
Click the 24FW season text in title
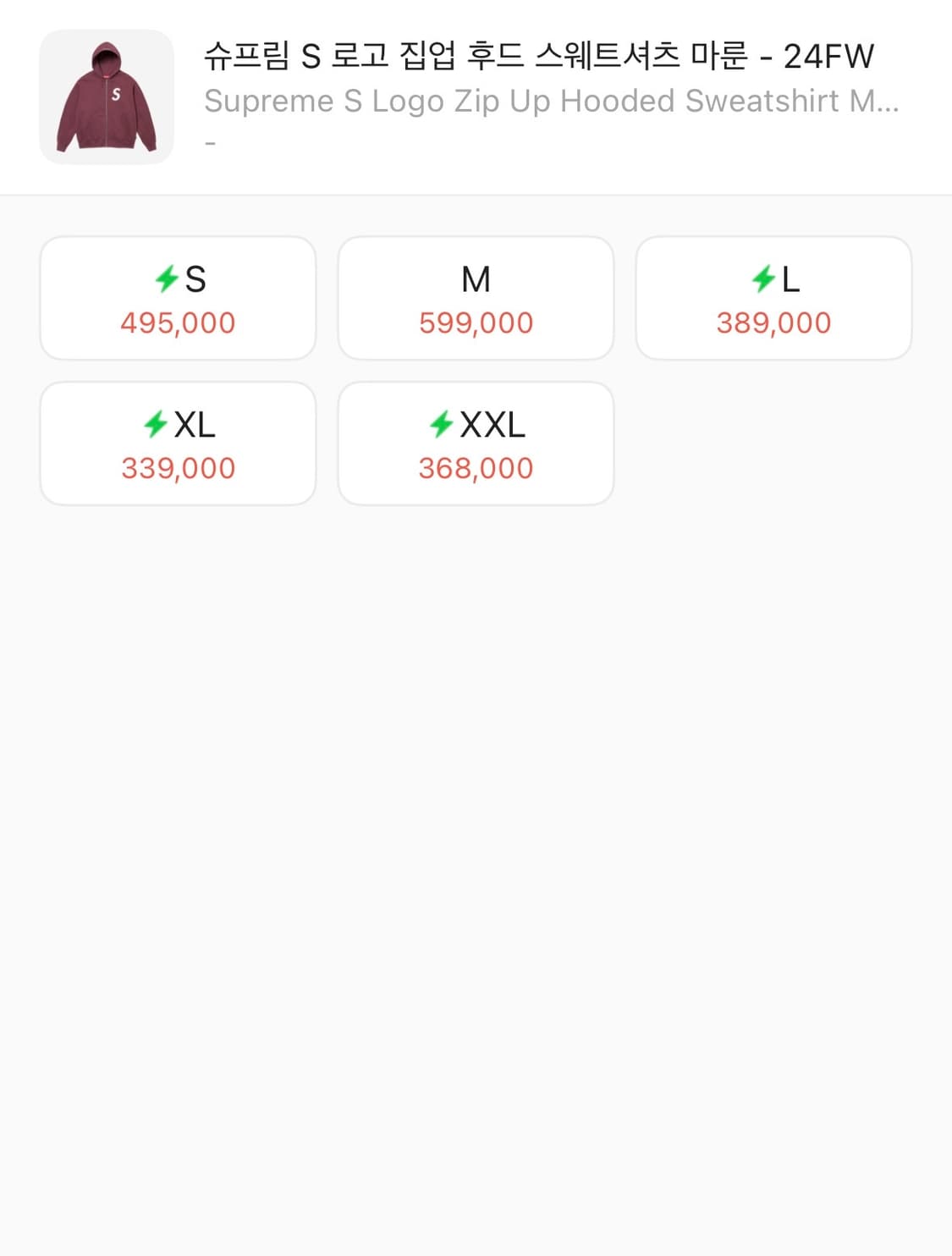[x=828, y=57]
